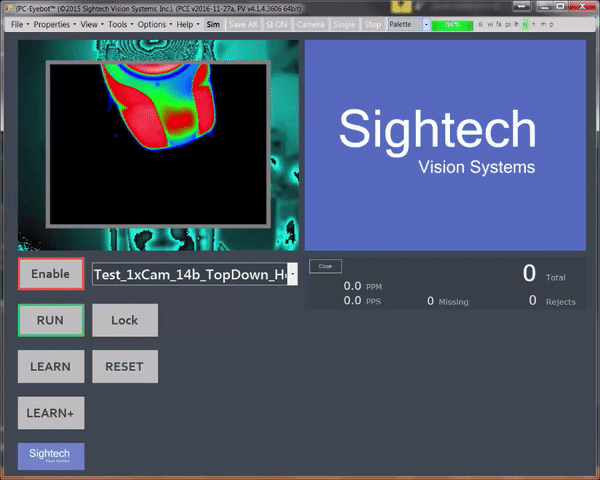The image size is (600, 480).
Task: Click the Single capture toolbar button
Action: (344, 23)
